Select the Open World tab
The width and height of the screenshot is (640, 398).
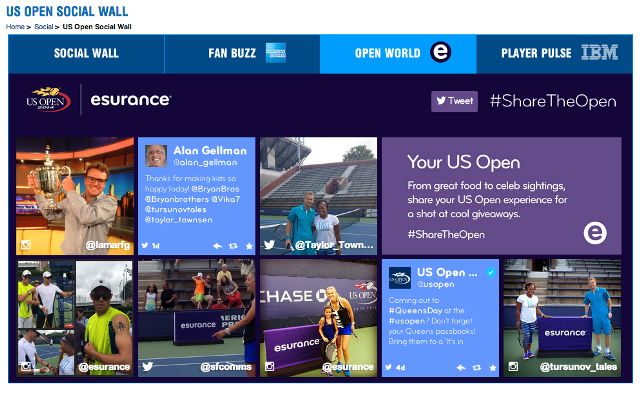pos(398,54)
